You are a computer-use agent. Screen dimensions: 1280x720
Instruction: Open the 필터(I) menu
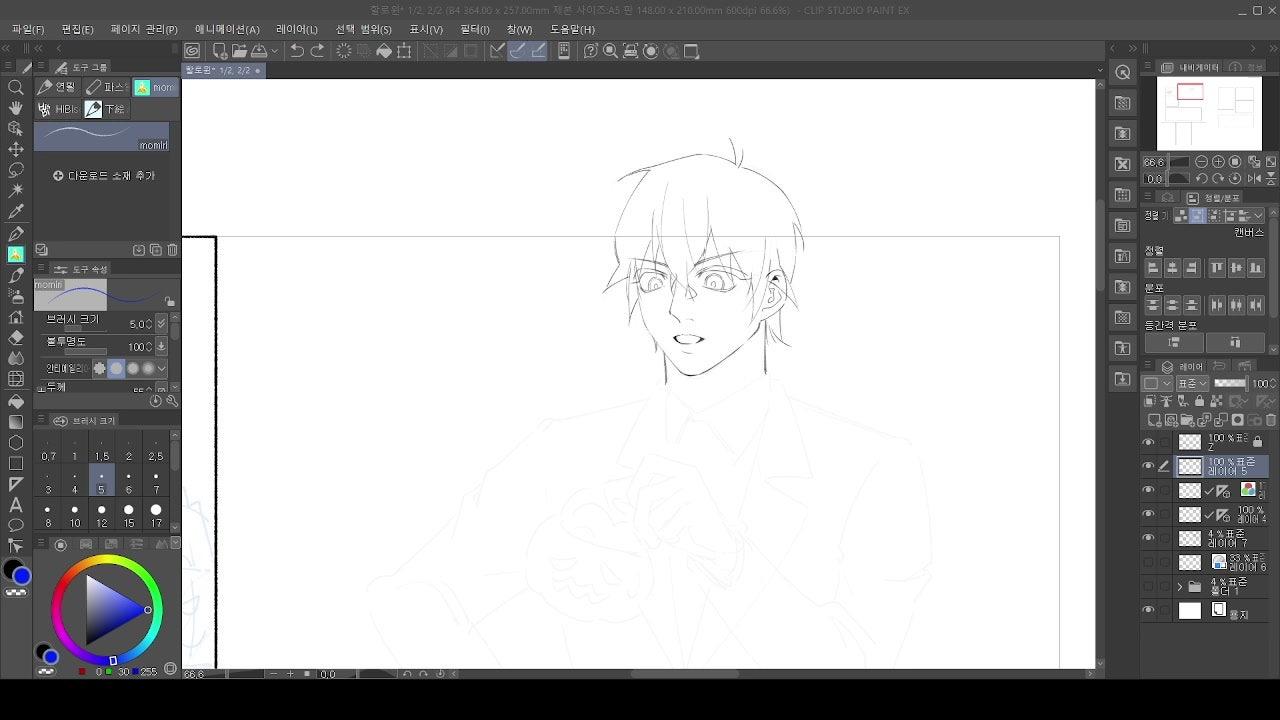[475, 29]
